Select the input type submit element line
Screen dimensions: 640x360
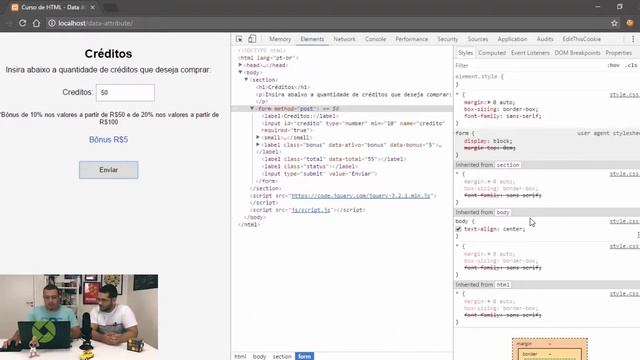319,174
